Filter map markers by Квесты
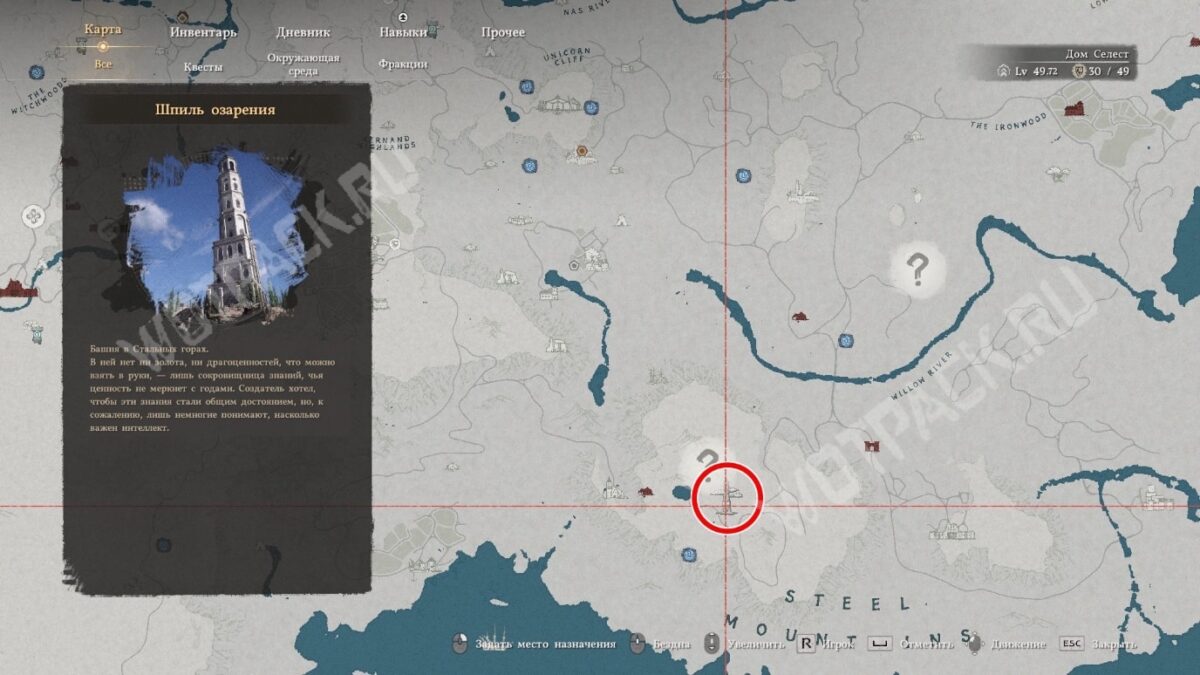This screenshot has width=1200, height=675. [x=203, y=67]
